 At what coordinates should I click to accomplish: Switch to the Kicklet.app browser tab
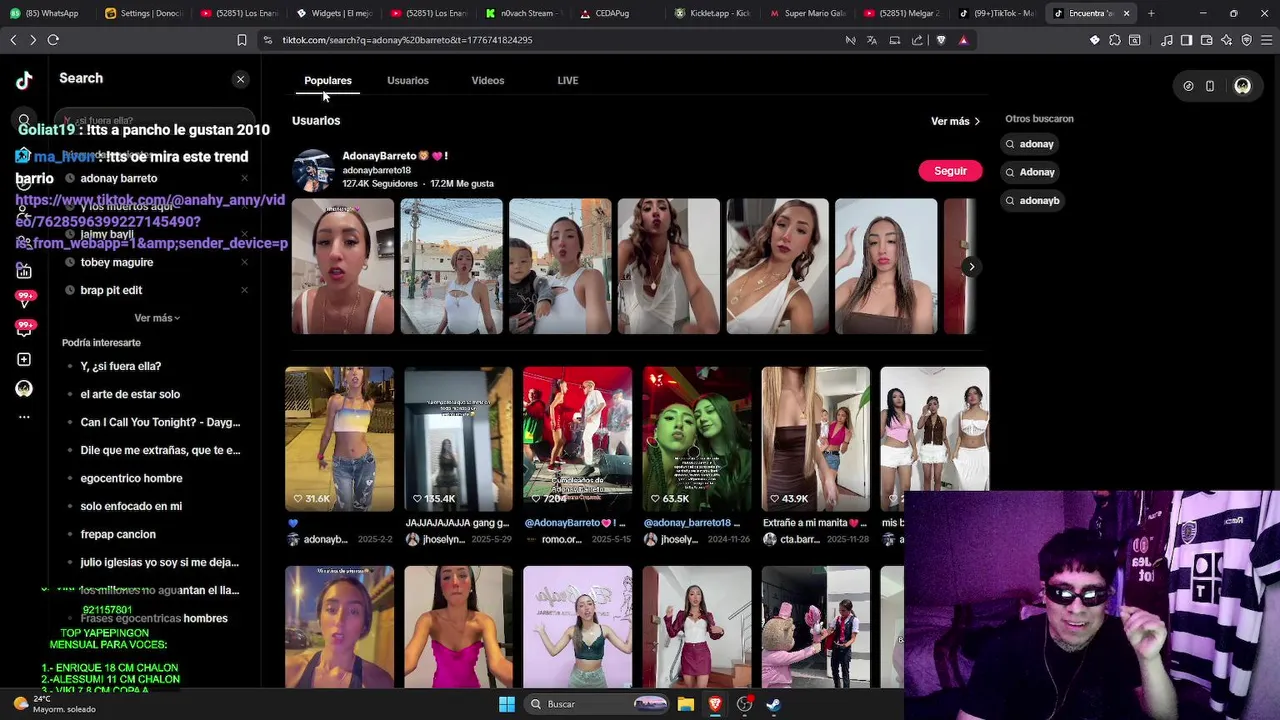click(x=712, y=13)
